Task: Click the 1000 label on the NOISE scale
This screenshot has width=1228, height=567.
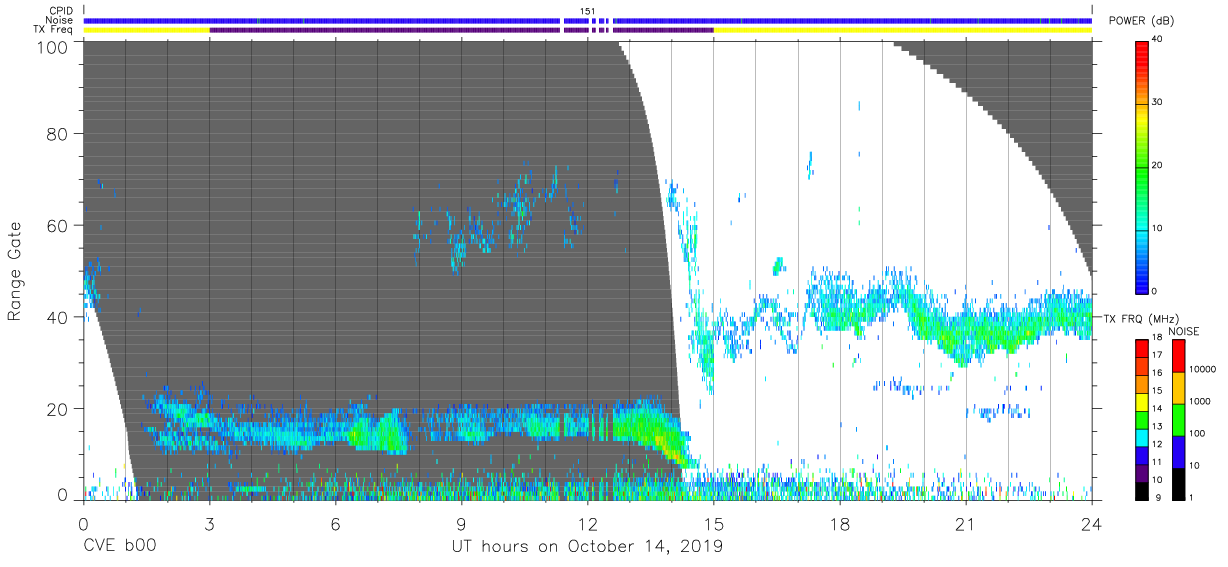Action: [x=1199, y=401]
